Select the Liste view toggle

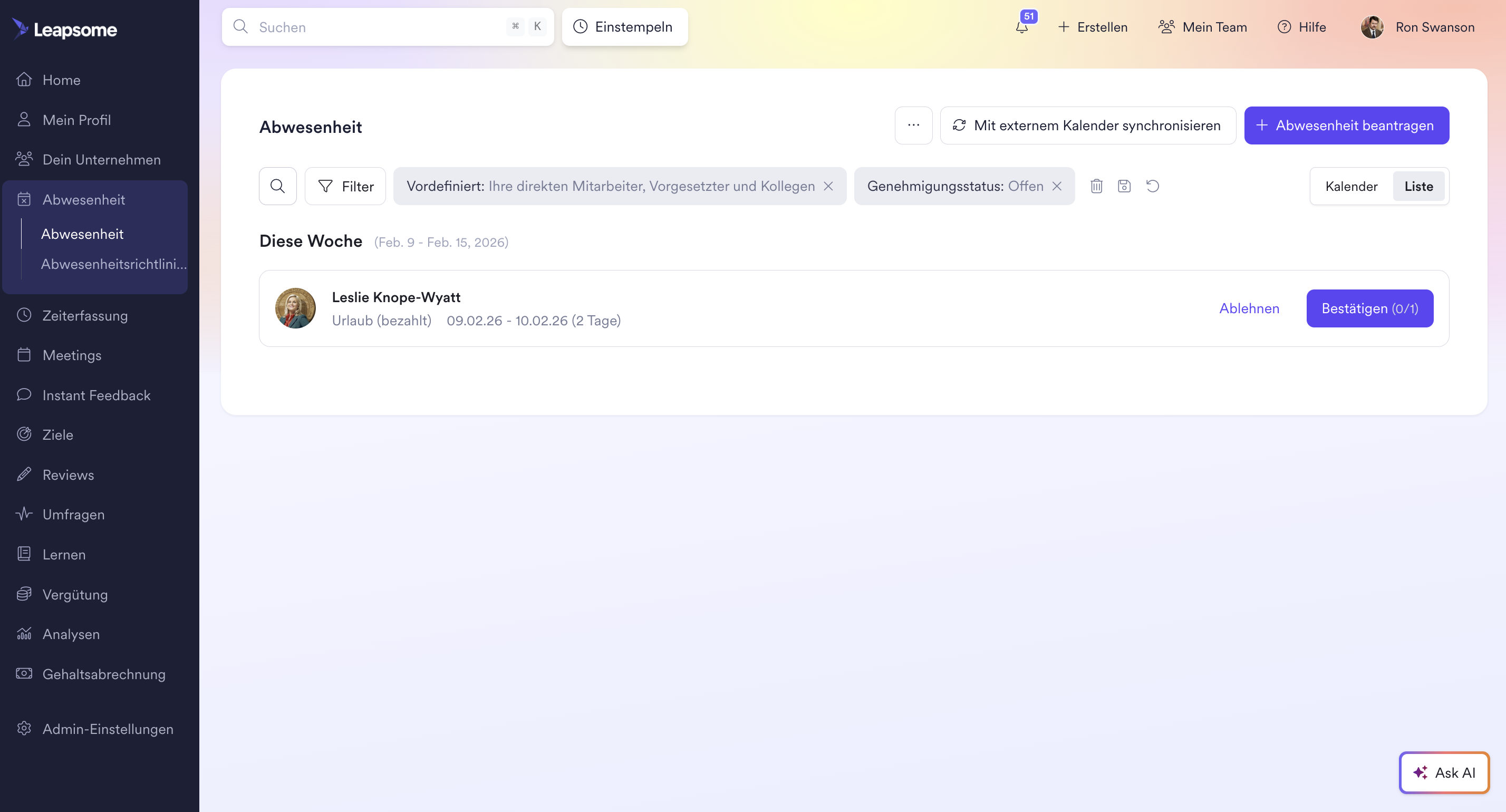[1418, 186]
